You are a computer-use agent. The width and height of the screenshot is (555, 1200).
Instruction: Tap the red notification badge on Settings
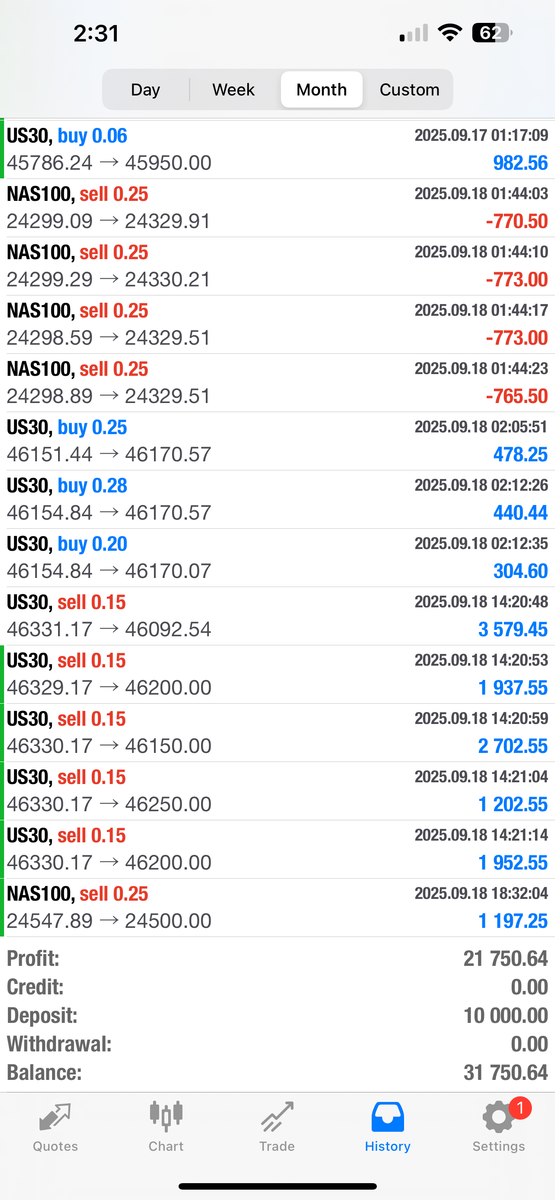coord(520,1107)
